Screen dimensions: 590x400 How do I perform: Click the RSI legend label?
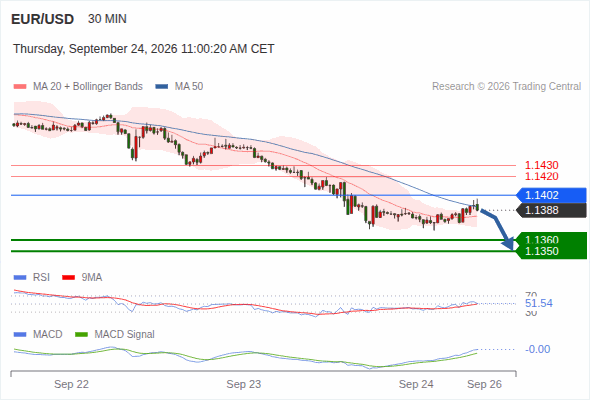click(41, 278)
